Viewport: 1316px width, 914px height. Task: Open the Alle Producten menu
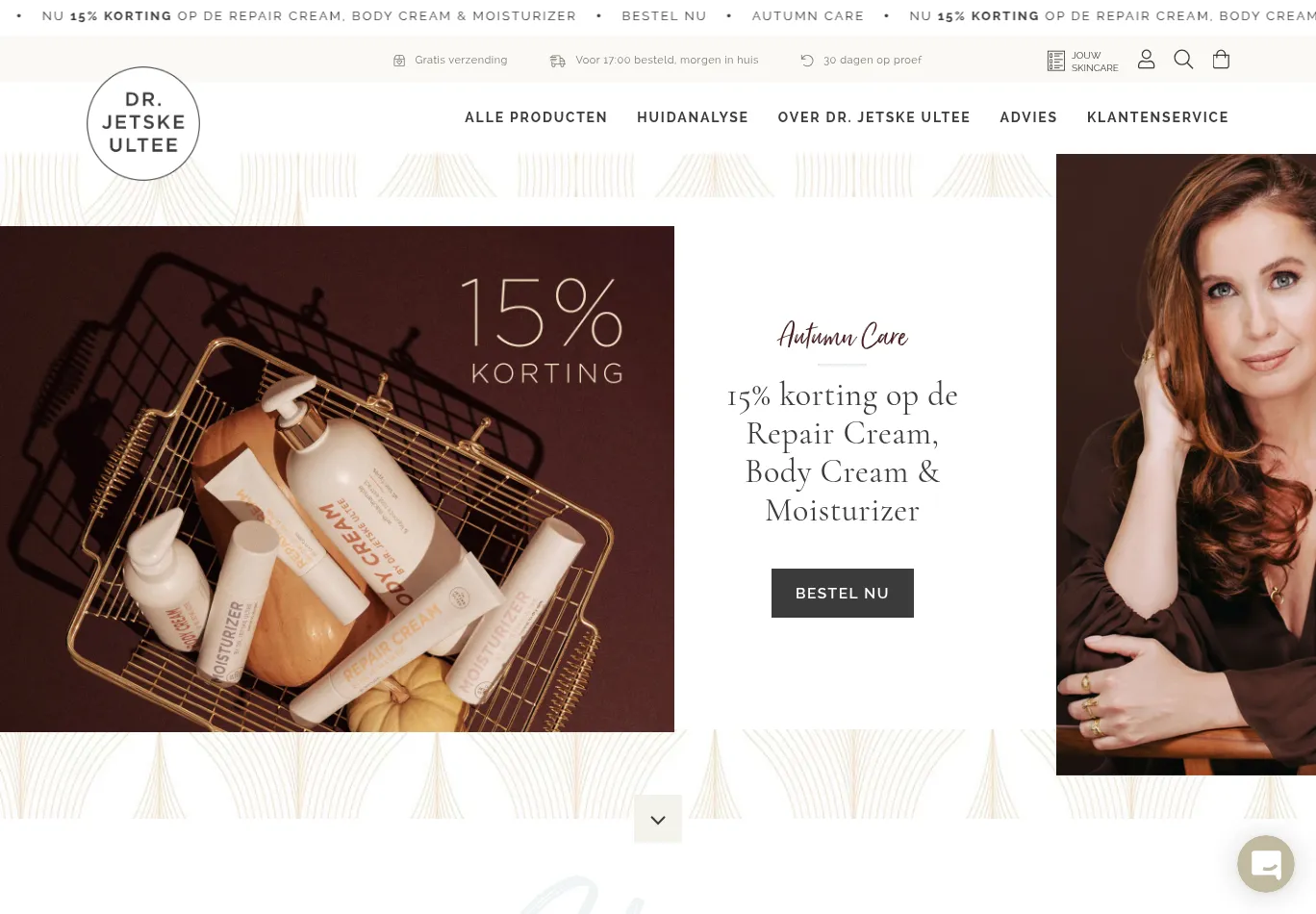point(536,117)
